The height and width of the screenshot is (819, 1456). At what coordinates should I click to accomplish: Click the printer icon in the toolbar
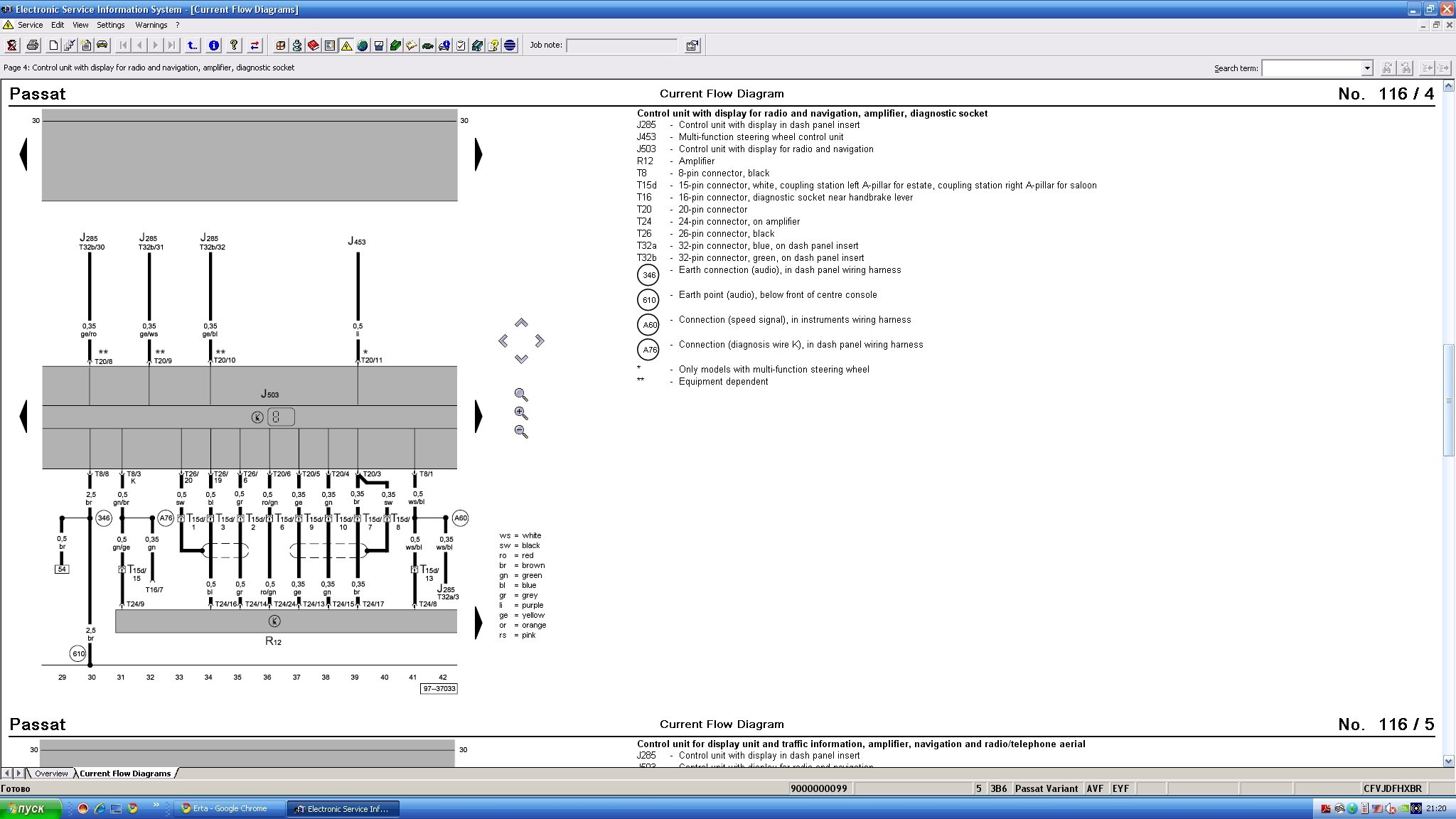tap(33, 45)
